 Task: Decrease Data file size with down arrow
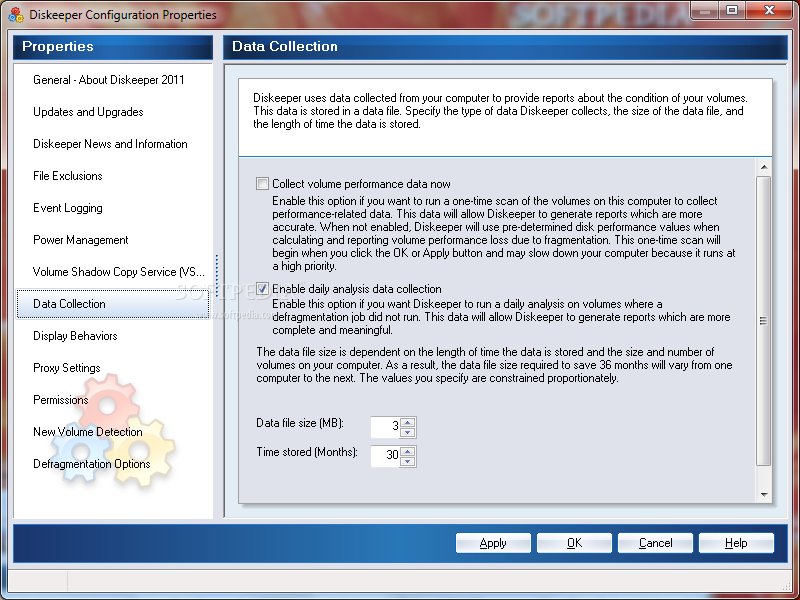point(408,433)
